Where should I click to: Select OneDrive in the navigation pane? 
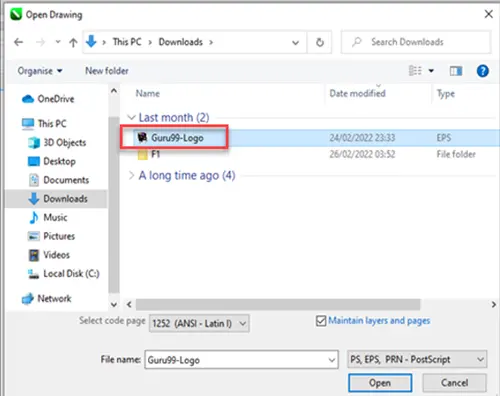[x=48, y=99]
